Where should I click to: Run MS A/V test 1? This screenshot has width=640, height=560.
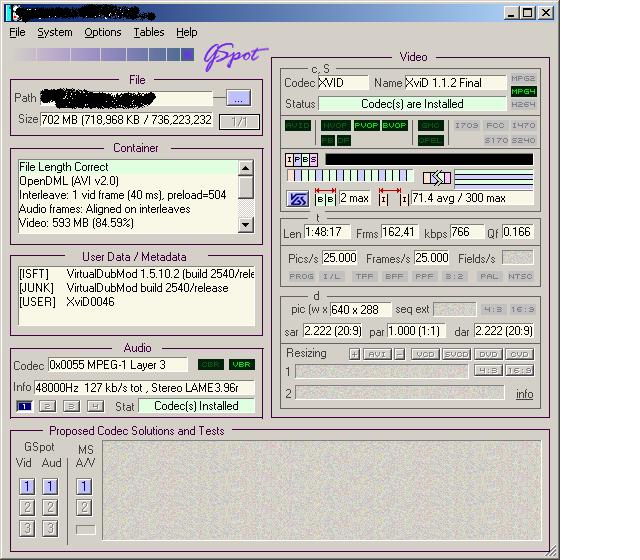pos(84,487)
